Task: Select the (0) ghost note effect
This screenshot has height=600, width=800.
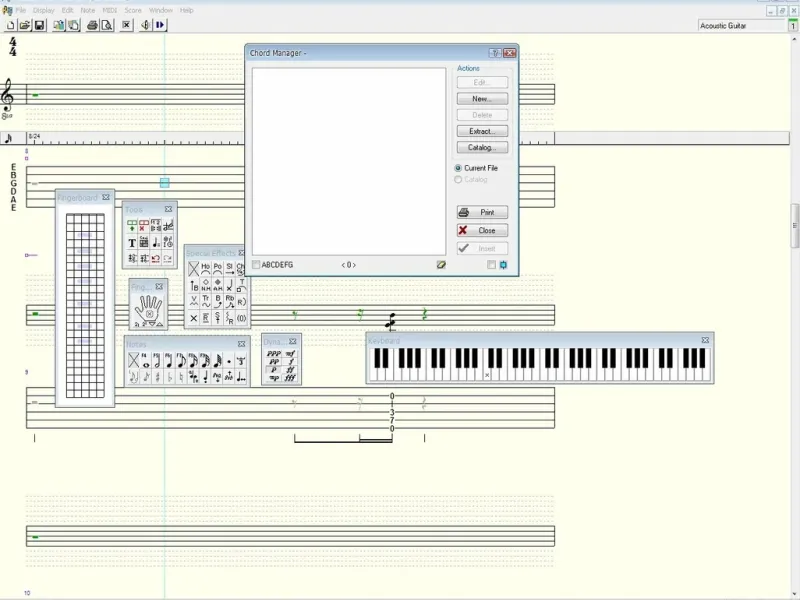Action: tap(241, 318)
